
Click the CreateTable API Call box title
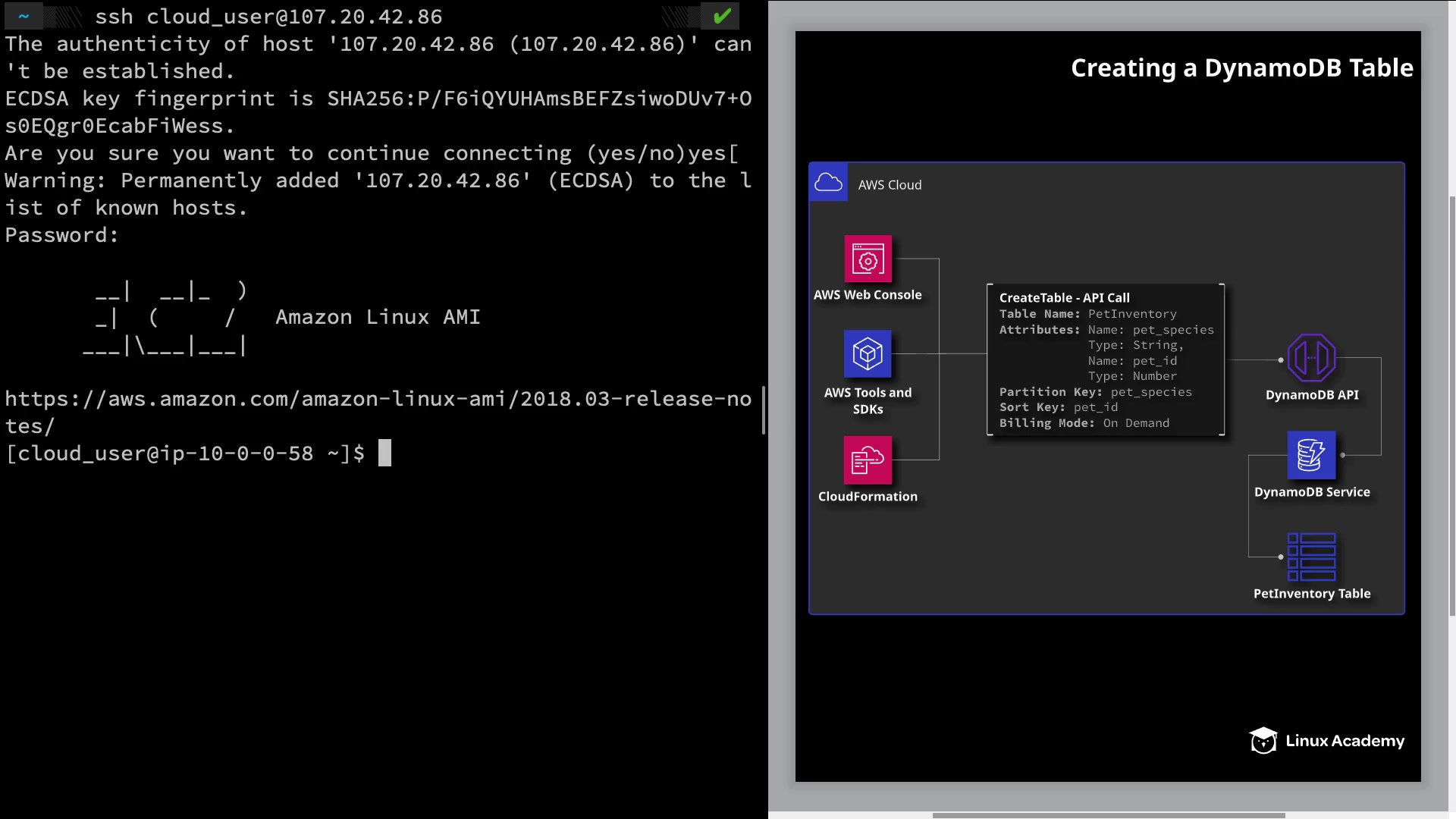point(1064,298)
